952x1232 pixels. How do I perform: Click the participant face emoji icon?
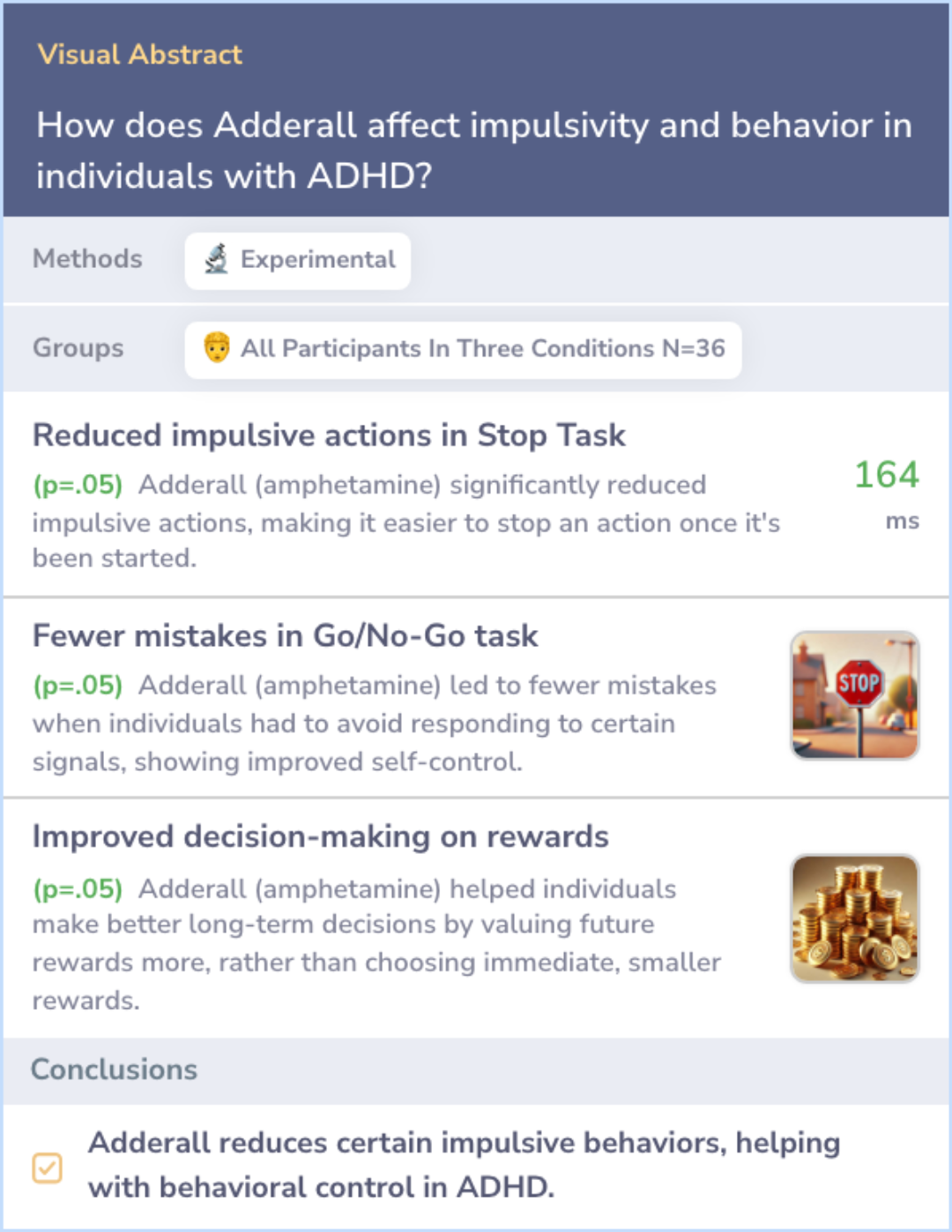(217, 348)
